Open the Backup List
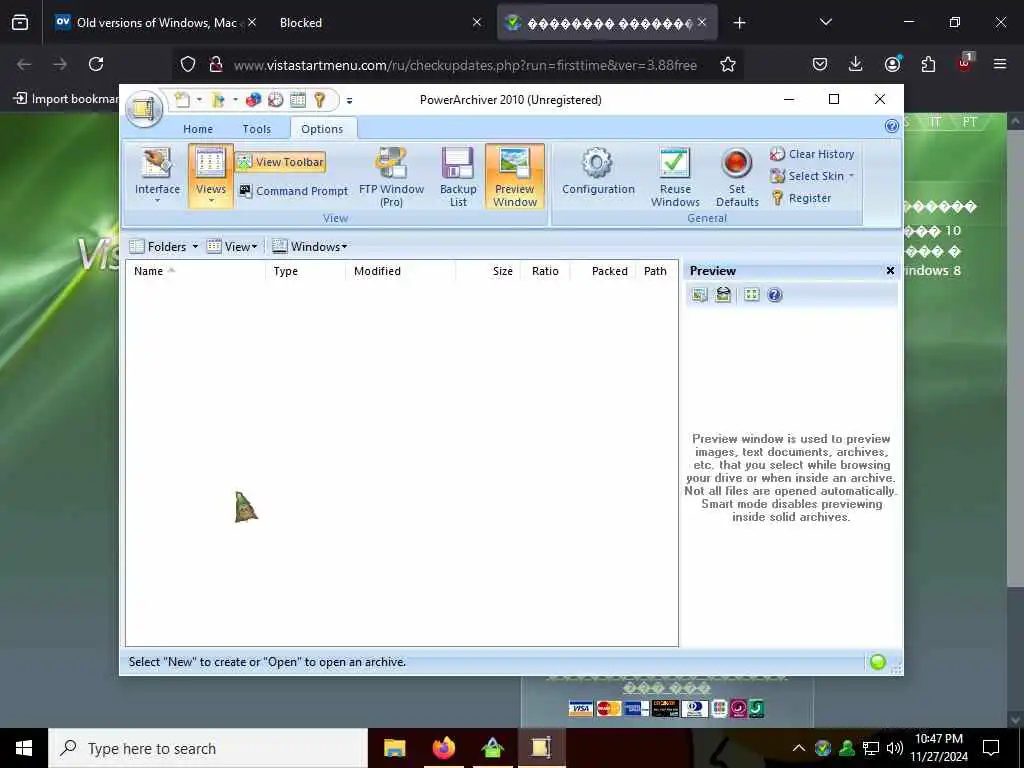1024x768 pixels. [x=458, y=177]
